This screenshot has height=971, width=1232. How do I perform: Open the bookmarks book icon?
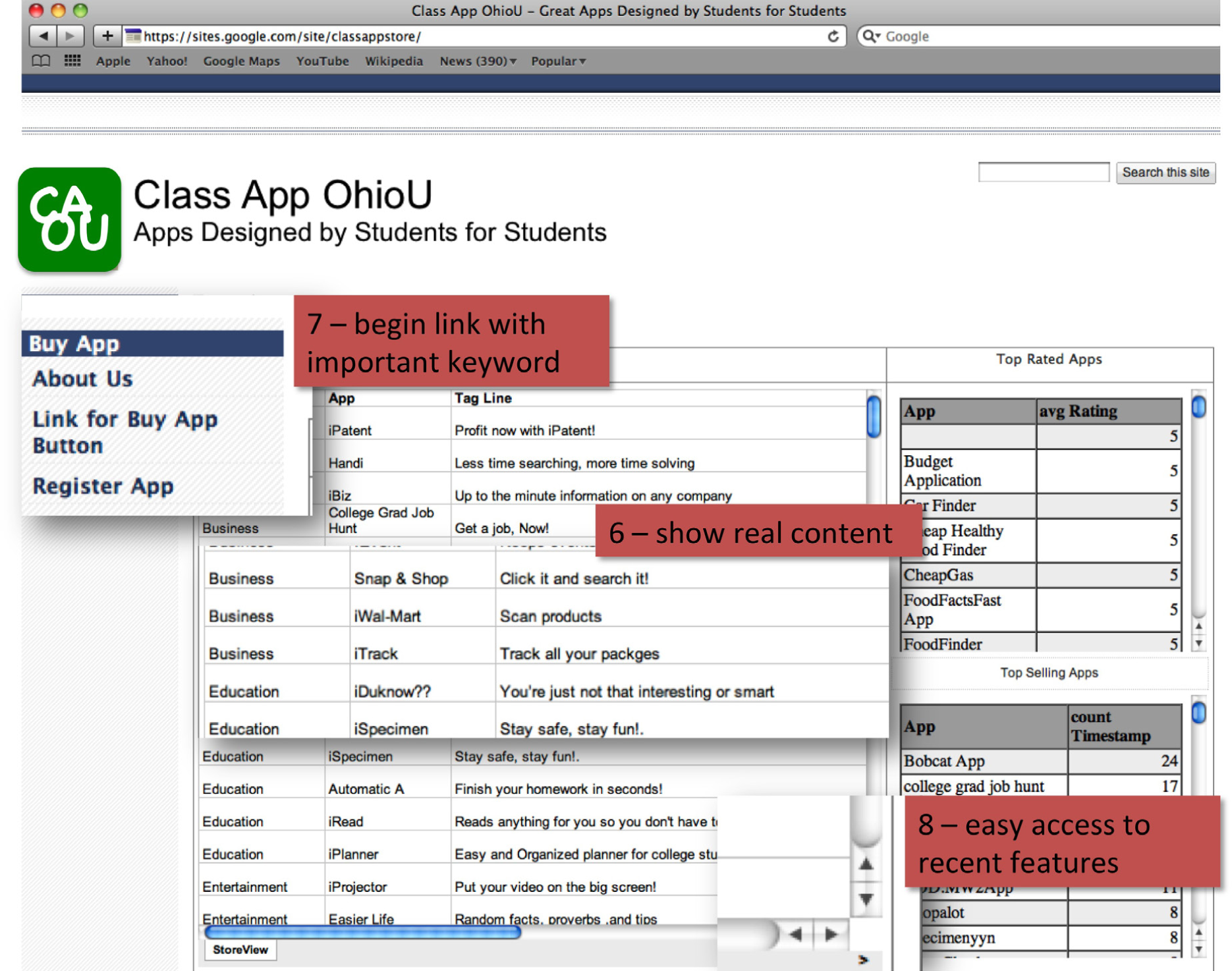coord(41,61)
